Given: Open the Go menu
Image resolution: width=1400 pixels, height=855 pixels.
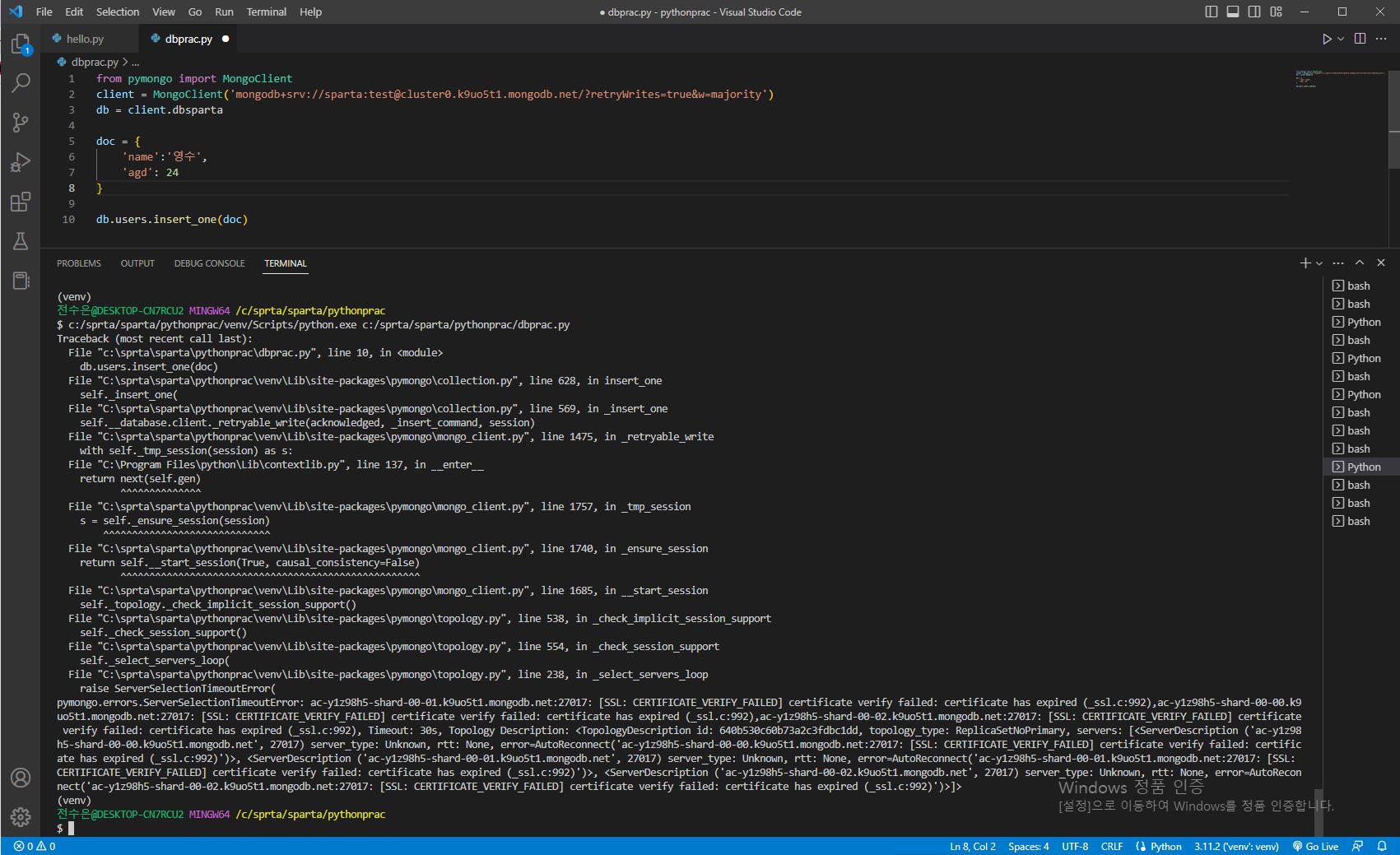Looking at the screenshot, I should (x=195, y=12).
